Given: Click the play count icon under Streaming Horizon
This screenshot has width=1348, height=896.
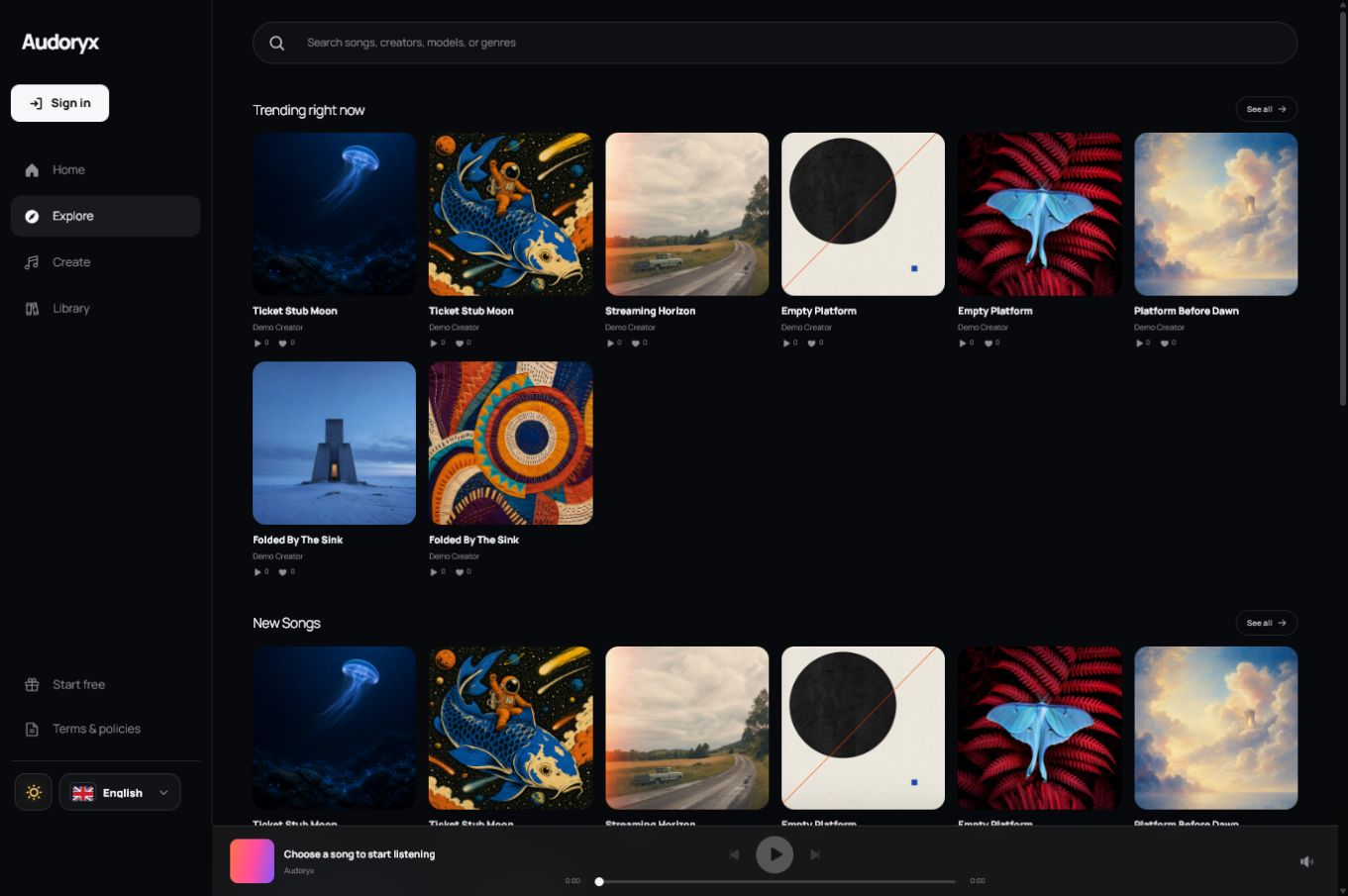Looking at the screenshot, I should (x=610, y=344).
